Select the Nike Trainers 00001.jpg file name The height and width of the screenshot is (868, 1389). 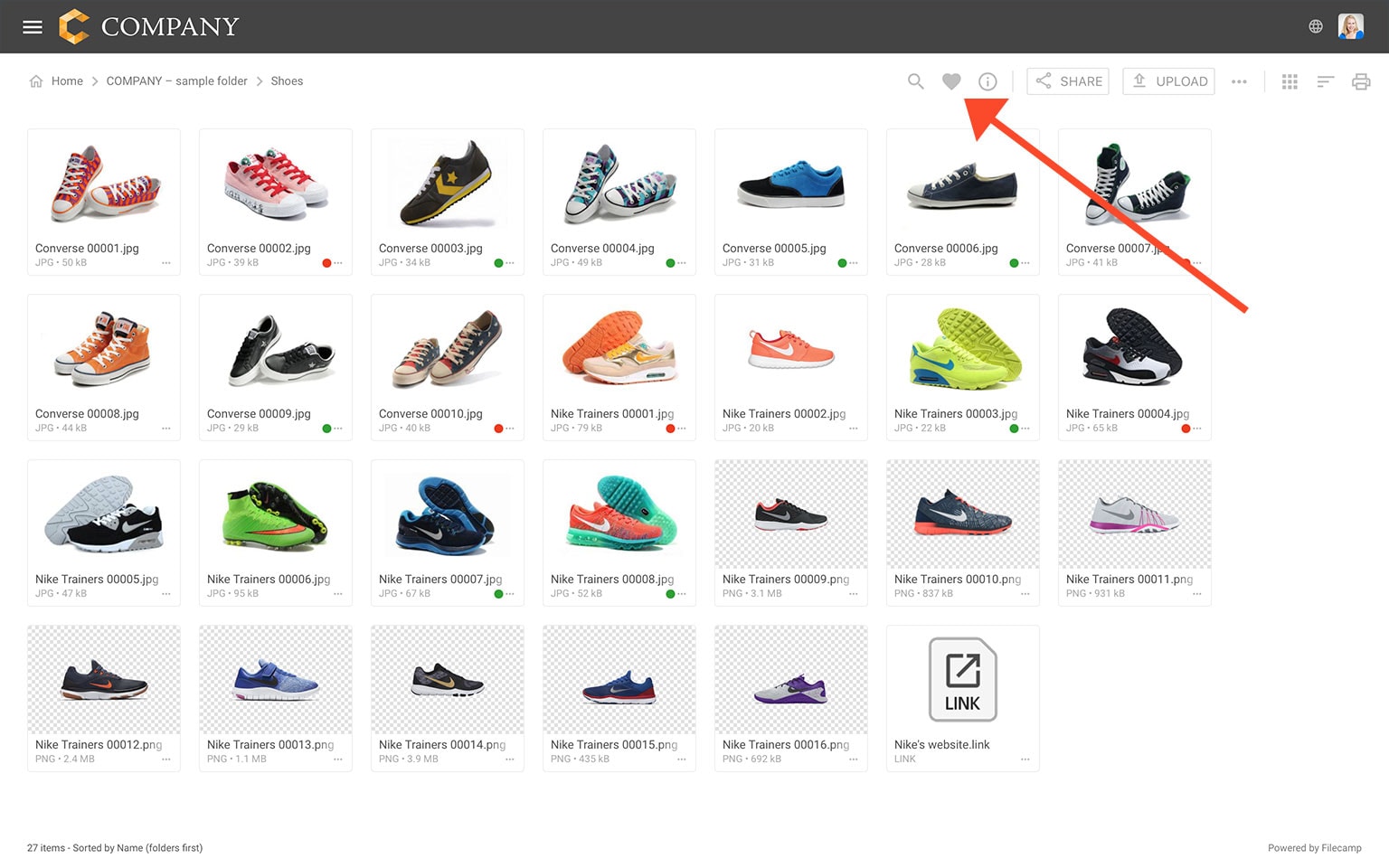pos(612,414)
